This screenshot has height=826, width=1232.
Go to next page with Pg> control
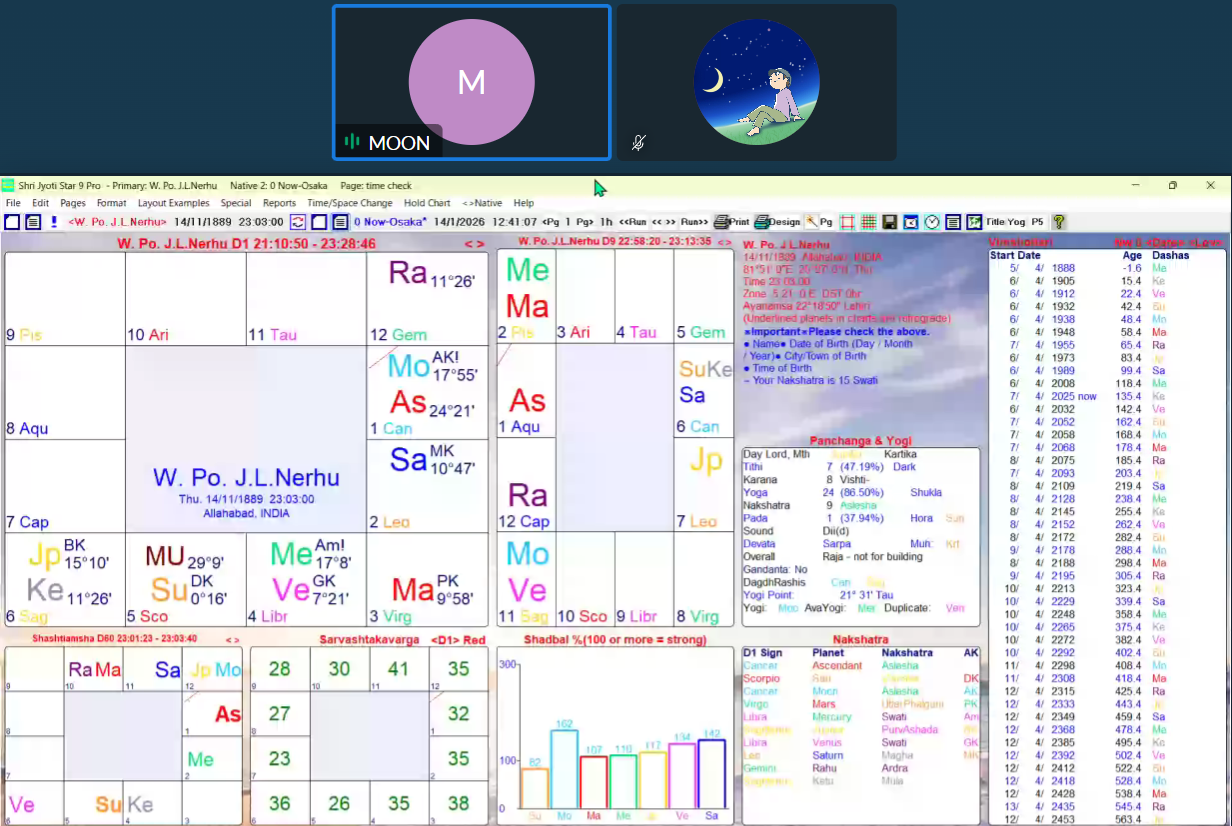coord(585,222)
